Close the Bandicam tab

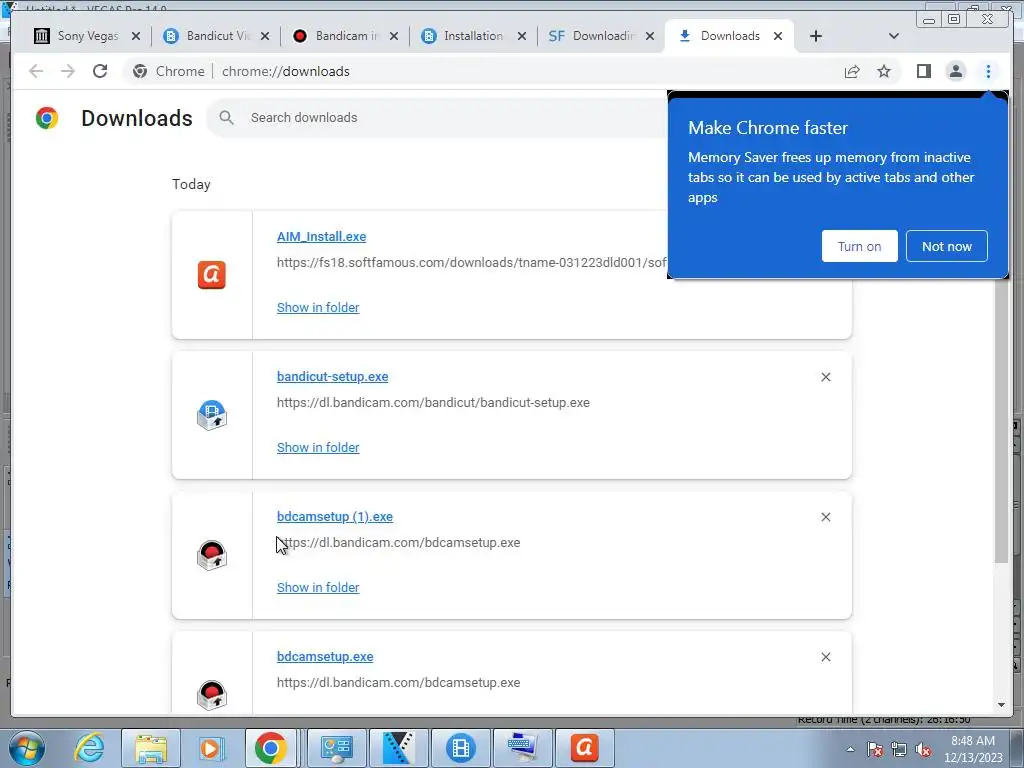point(394,36)
